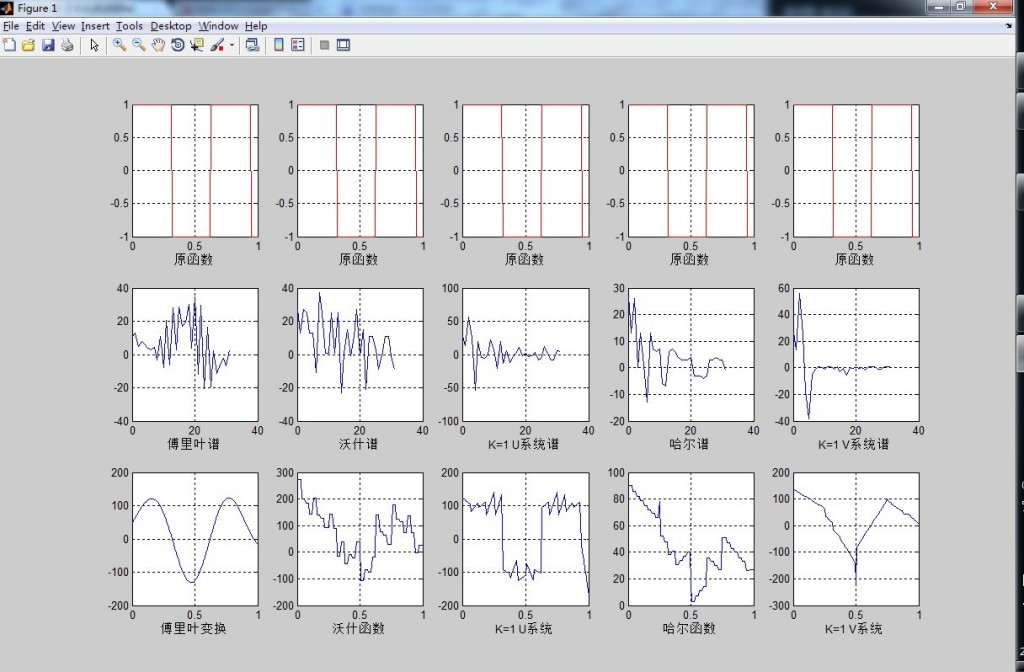Select the plot labeled K=1 V系统

(x=856, y=539)
